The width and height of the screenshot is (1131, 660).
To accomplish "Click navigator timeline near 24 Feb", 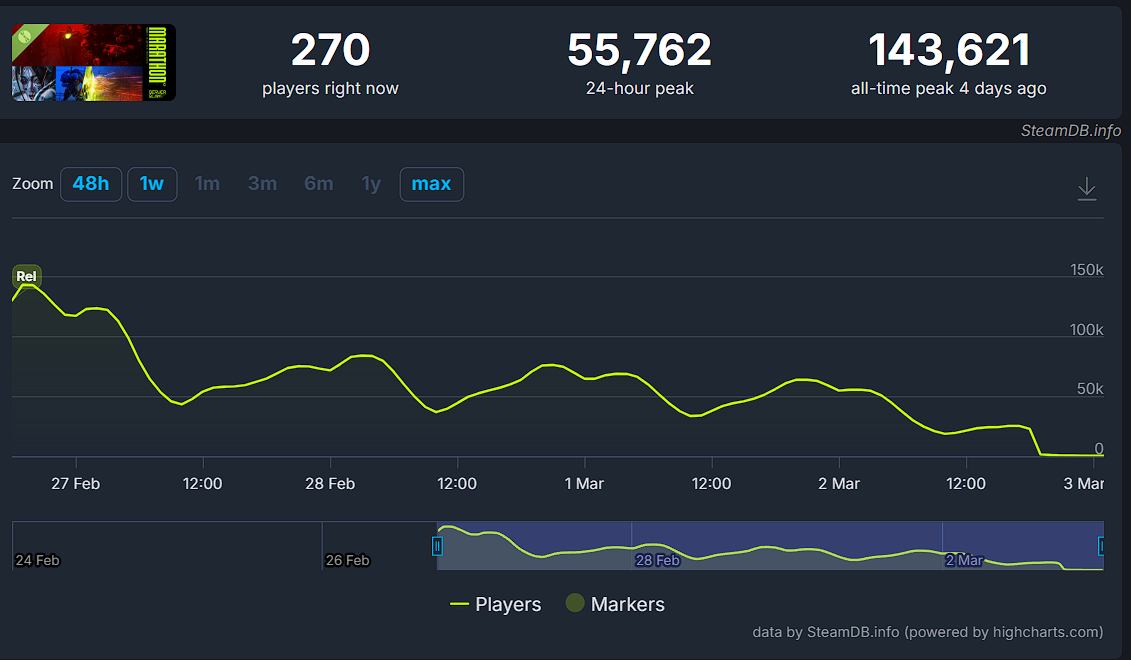I will click(x=37, y=560).
